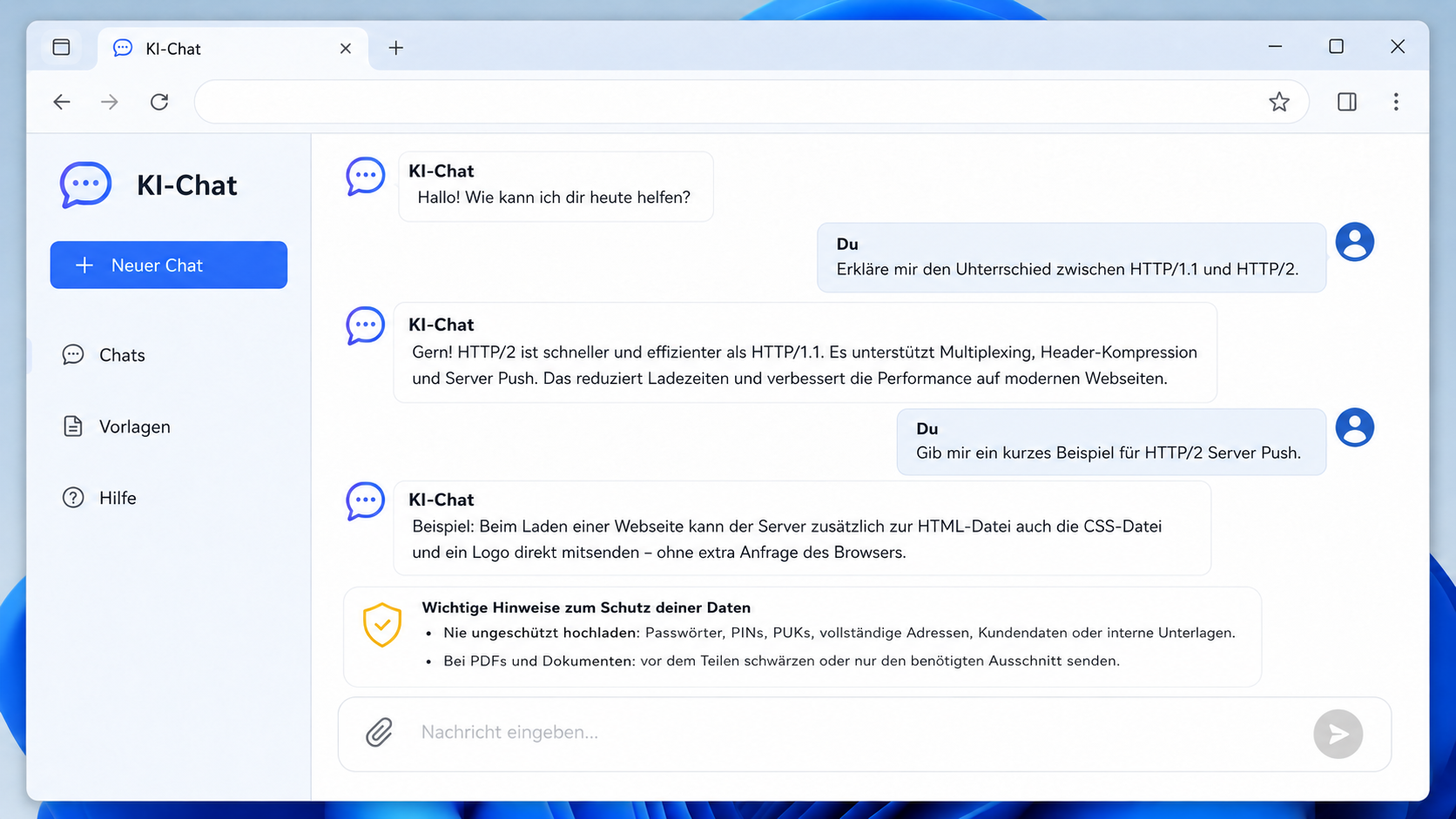Viewport: 1456px width, 819px height.
Task: Click the paperclip attachment icon
Action: click(x=379, y=733)
